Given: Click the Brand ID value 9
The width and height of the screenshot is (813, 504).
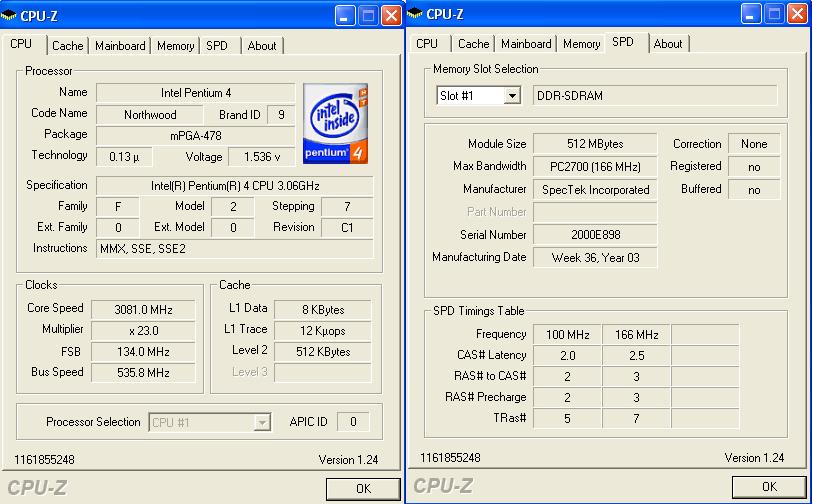Looking at the screenshot, I should pyautogui.click(x=281, y=115).
